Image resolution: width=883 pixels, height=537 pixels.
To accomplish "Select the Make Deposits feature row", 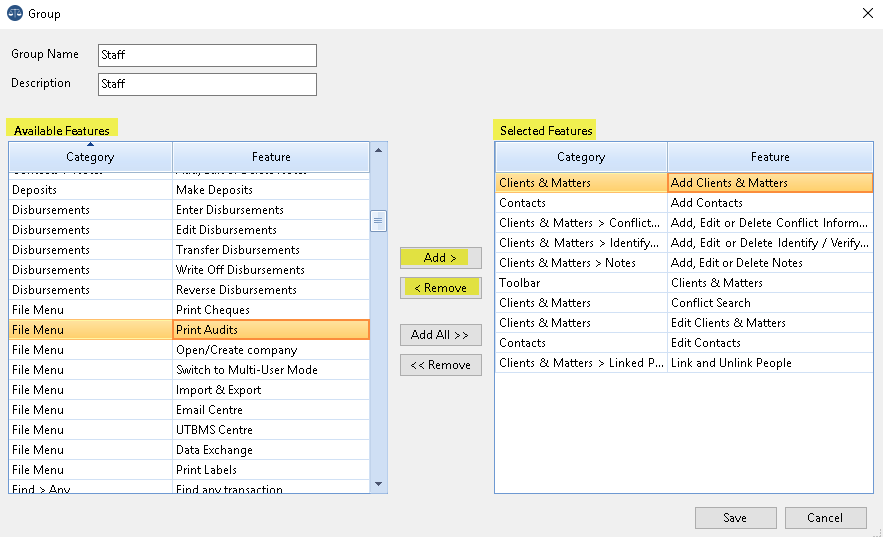I will [189, 190].
